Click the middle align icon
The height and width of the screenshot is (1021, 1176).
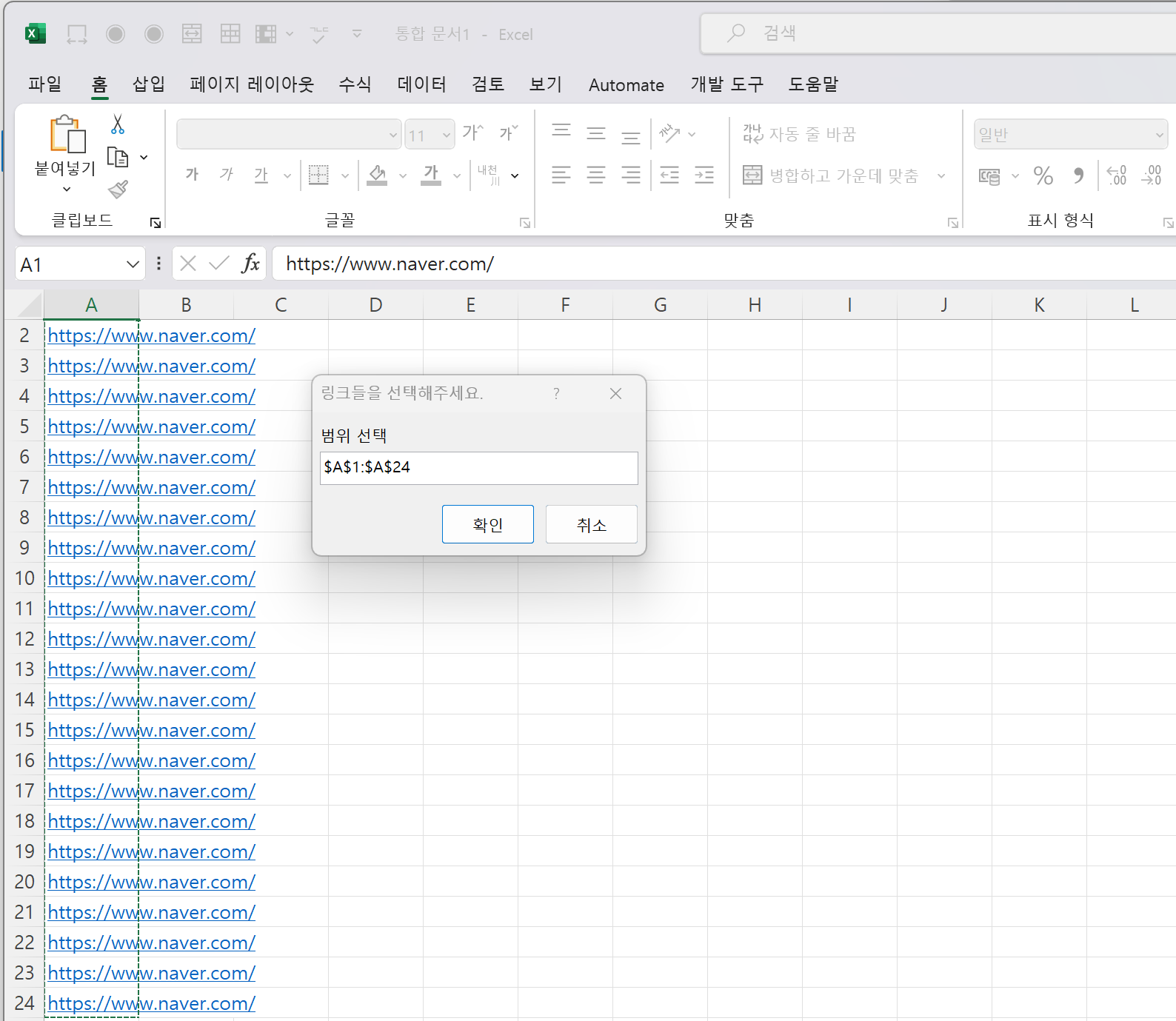click(596, 133)
